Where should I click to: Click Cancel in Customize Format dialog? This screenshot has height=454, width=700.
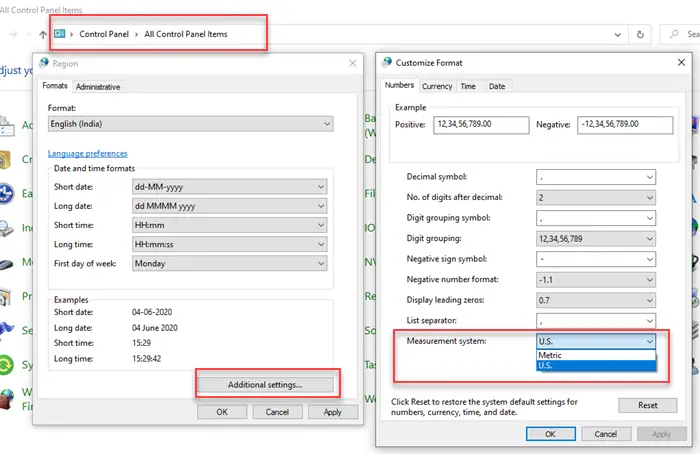pos(606,434)
